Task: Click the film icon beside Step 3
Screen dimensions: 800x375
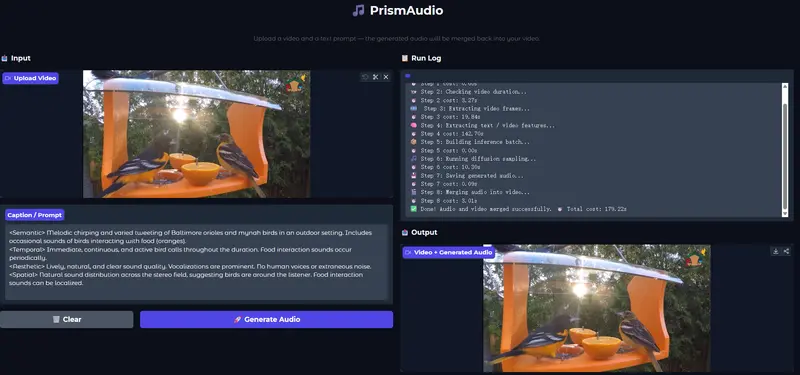Action: pos(414,109)
